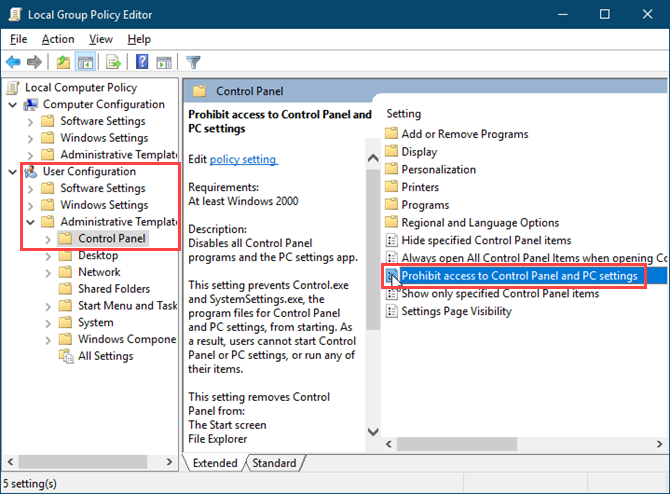This screenshot has height=494, width=670.
Task: Expand Windows Settings under Computer Configuration
Action: click(x=30, y=138)
